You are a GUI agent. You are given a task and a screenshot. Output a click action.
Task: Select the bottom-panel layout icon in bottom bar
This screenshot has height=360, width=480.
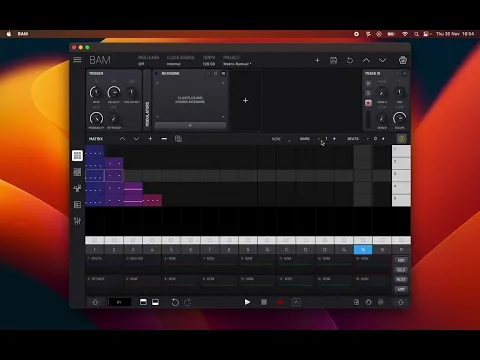(x=155, y=302)
